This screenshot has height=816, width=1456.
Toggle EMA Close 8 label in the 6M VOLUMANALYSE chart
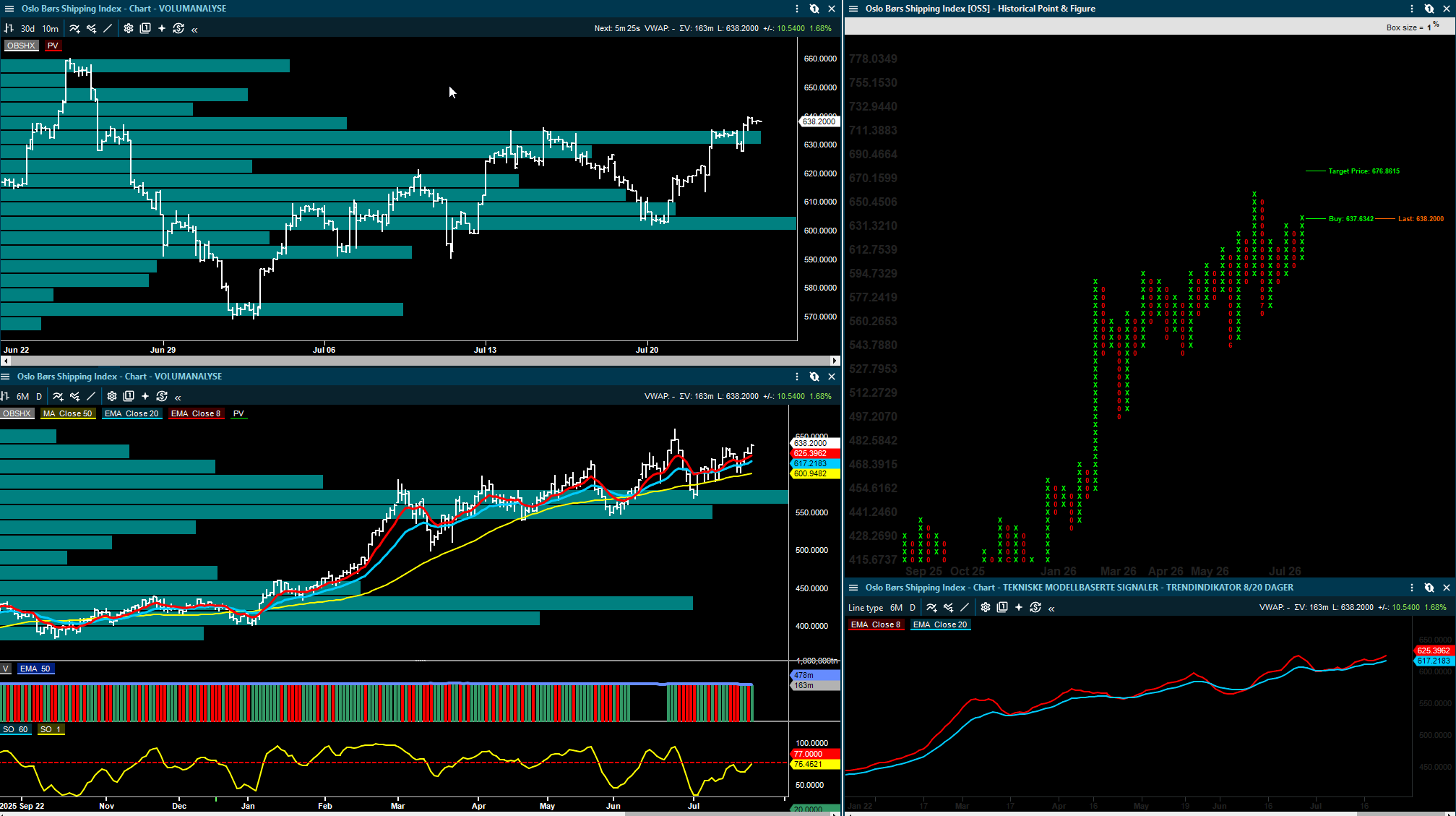196,413
